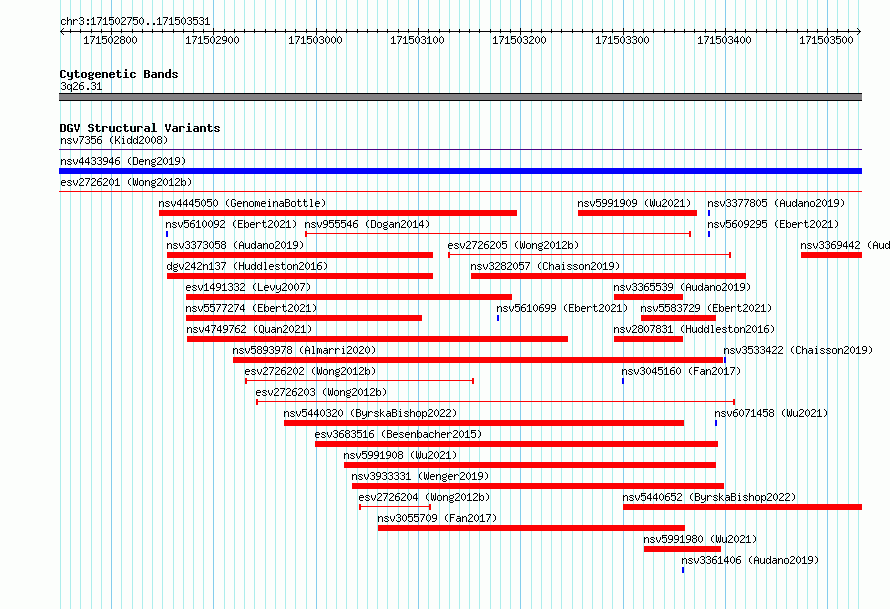Click the nsv5440320 (ByrskaBishop2022) label
890x609 pixels.
[x=370, y=413]
